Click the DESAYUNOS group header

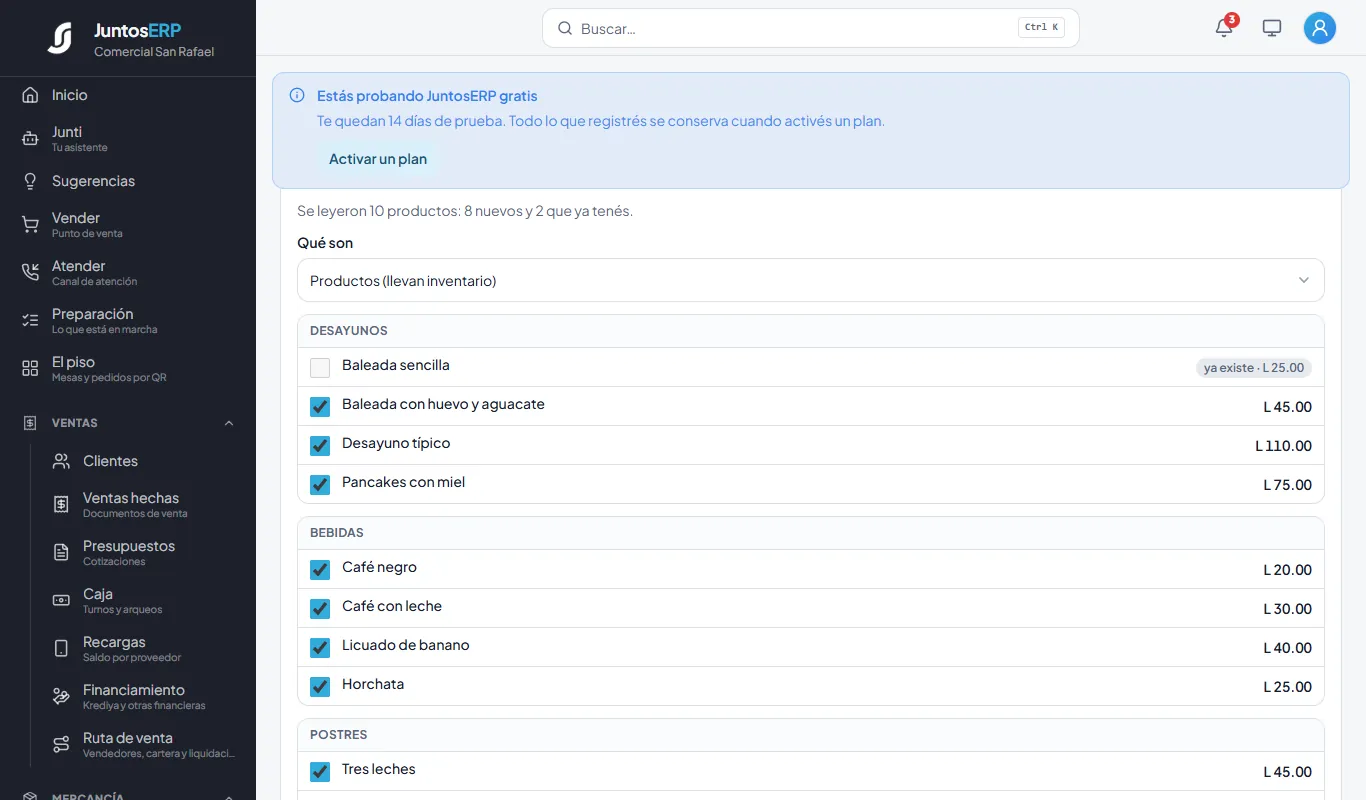tap(811, 331)
